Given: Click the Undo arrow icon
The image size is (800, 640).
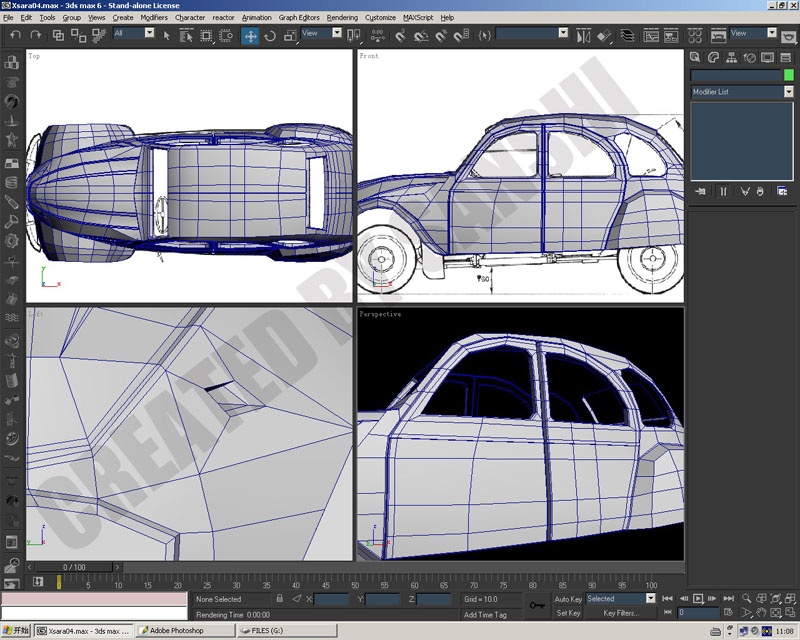Looking at the screenshot, I should click(x=16, y=35).
